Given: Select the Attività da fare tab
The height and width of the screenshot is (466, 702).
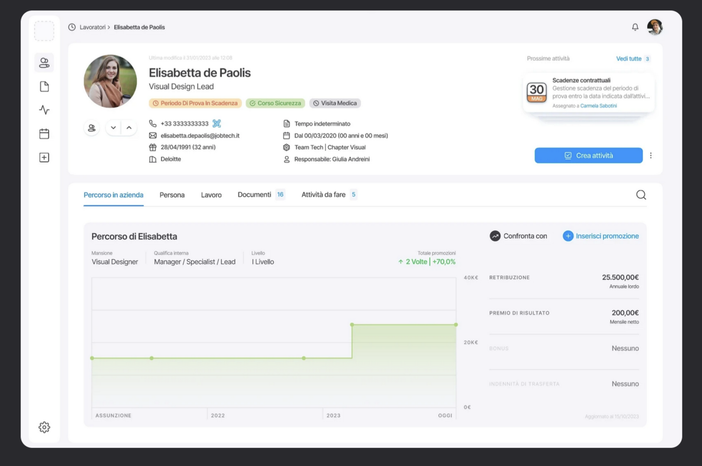Looking at the screenshot, I should click(323, 195).
